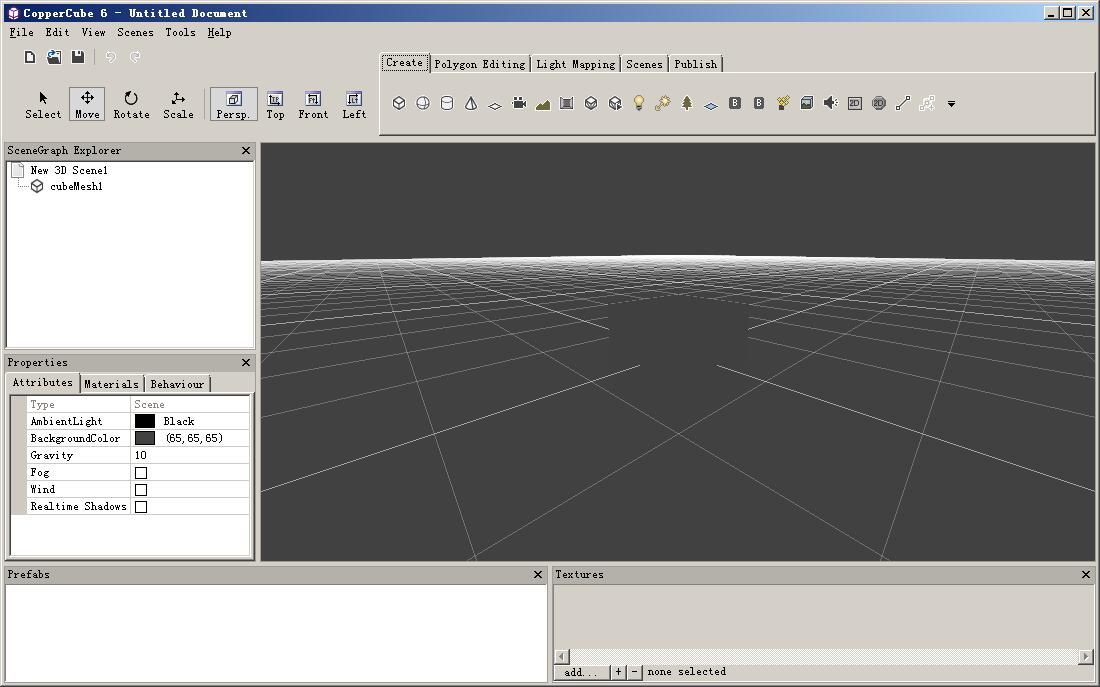1100x687 pixels.
Task: Enable the Fog checkbox
Action: coord(141,473)
